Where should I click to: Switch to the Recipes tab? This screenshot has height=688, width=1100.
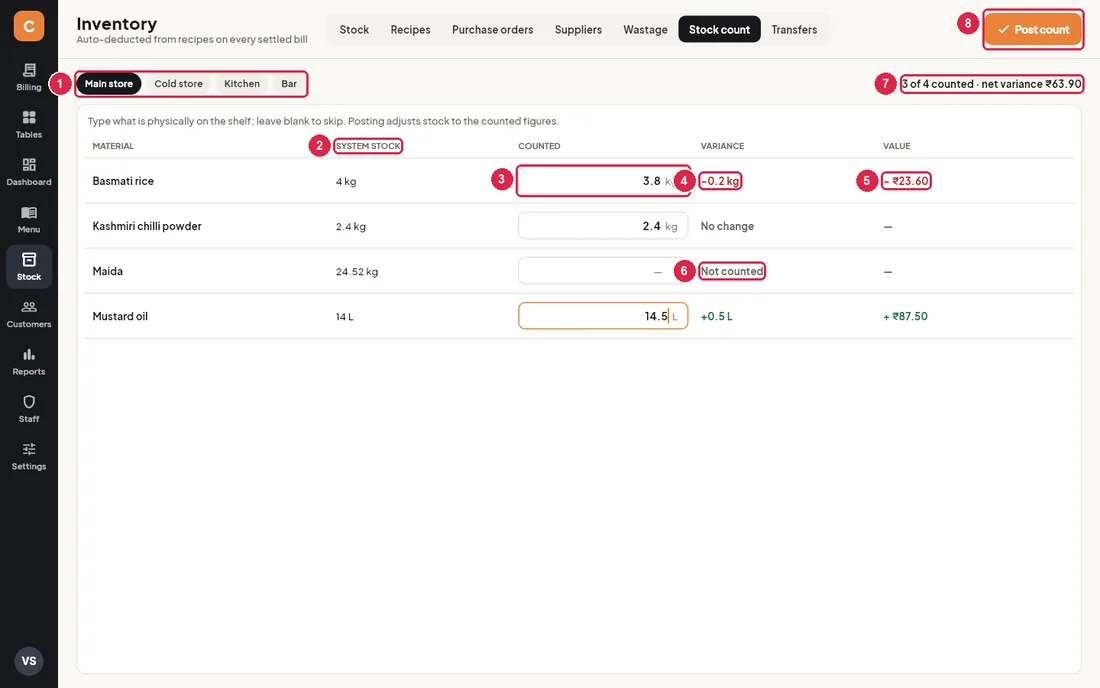click(x=410, y=29)
